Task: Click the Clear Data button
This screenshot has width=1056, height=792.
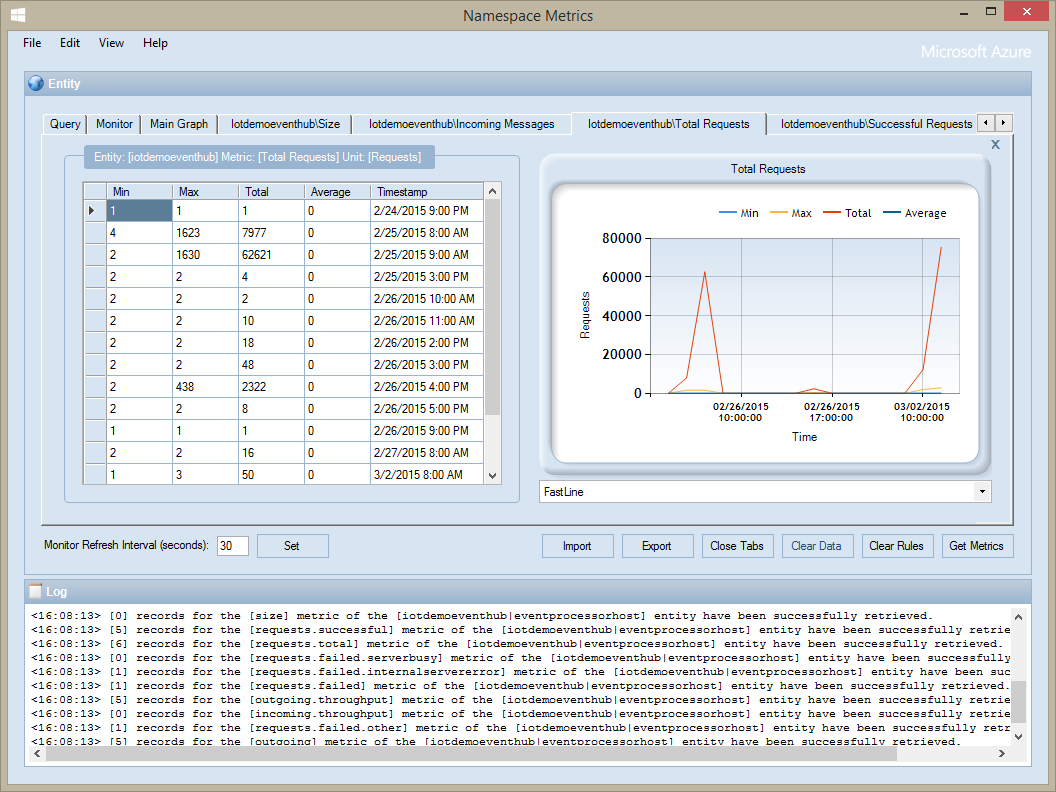Action: click(816, 546)
